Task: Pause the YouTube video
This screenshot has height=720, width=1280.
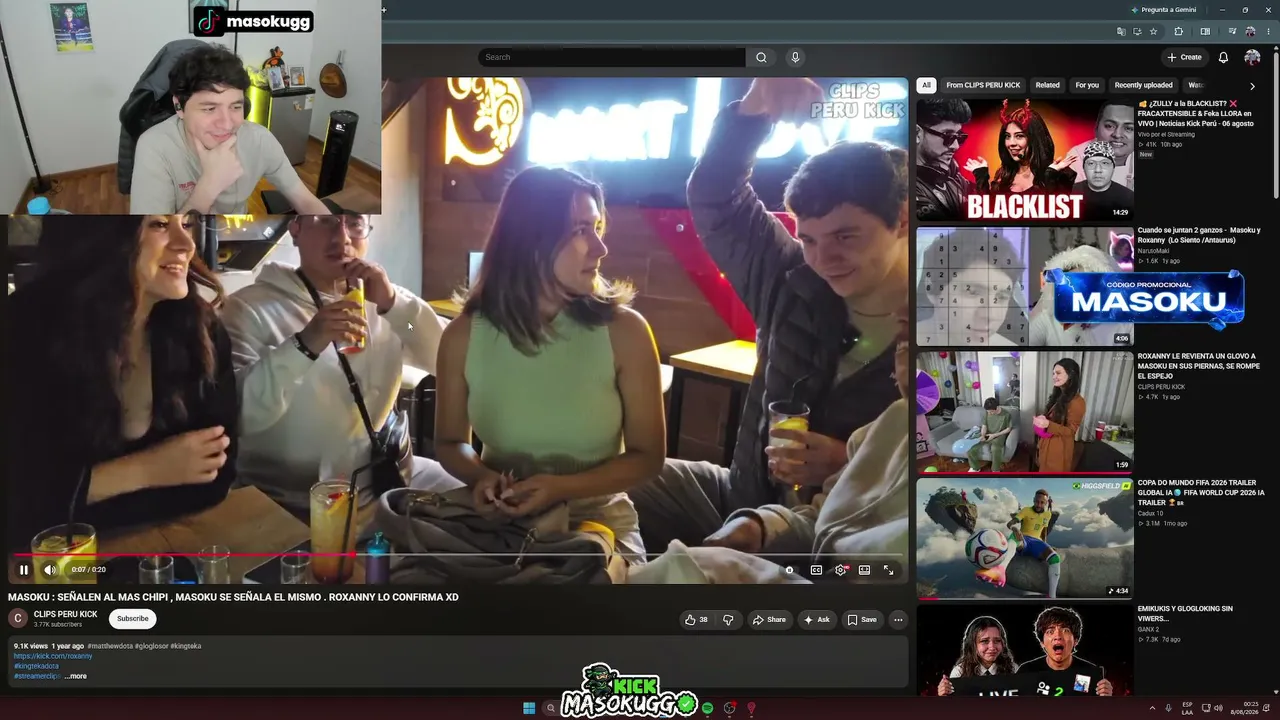Action: (x=24, y=570)
